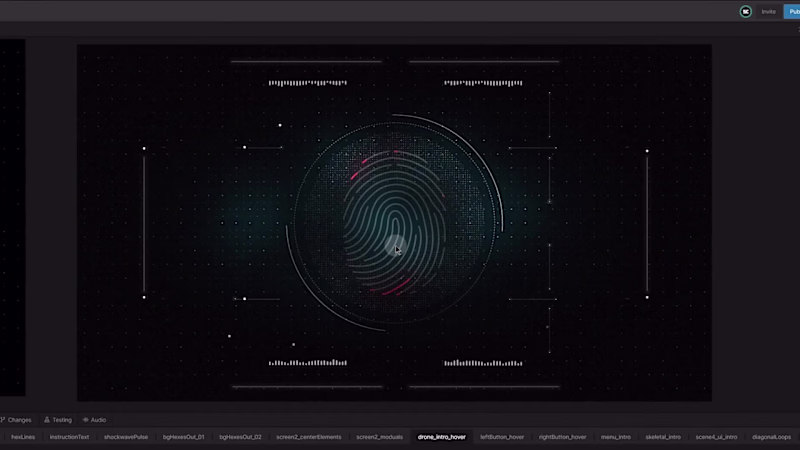Open the menu_intro tab

pyautogui.click(x=616, y=437)
